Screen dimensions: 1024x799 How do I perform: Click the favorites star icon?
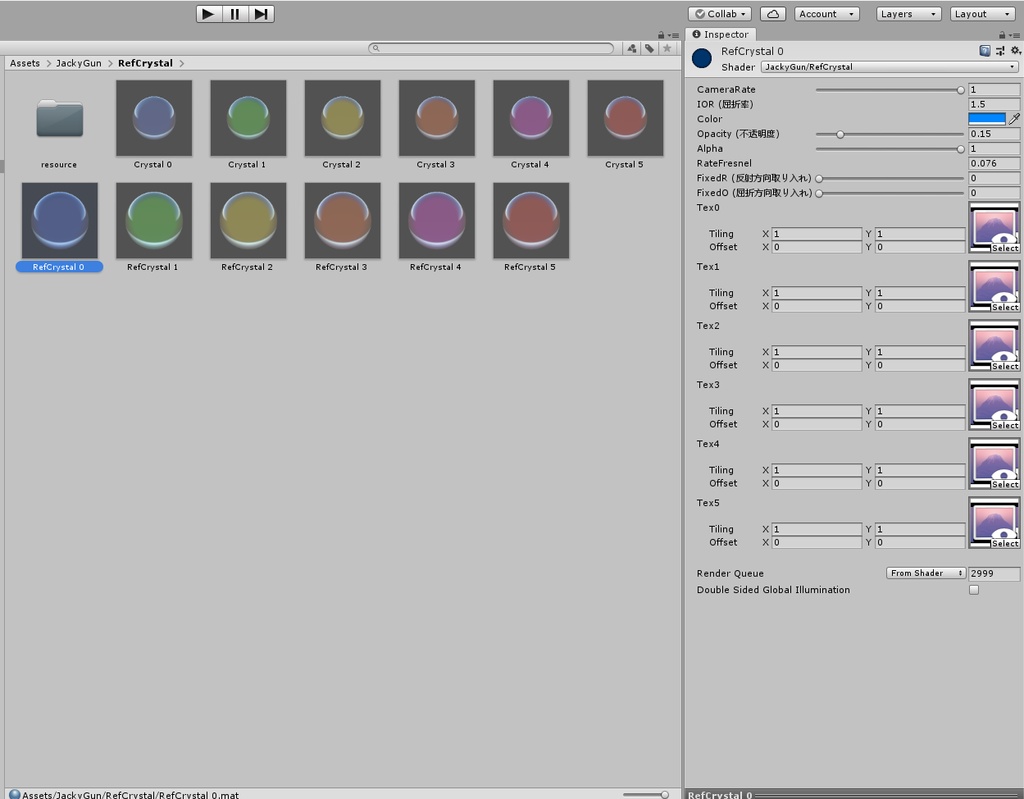pyautogui.click(x=667, y=48)
